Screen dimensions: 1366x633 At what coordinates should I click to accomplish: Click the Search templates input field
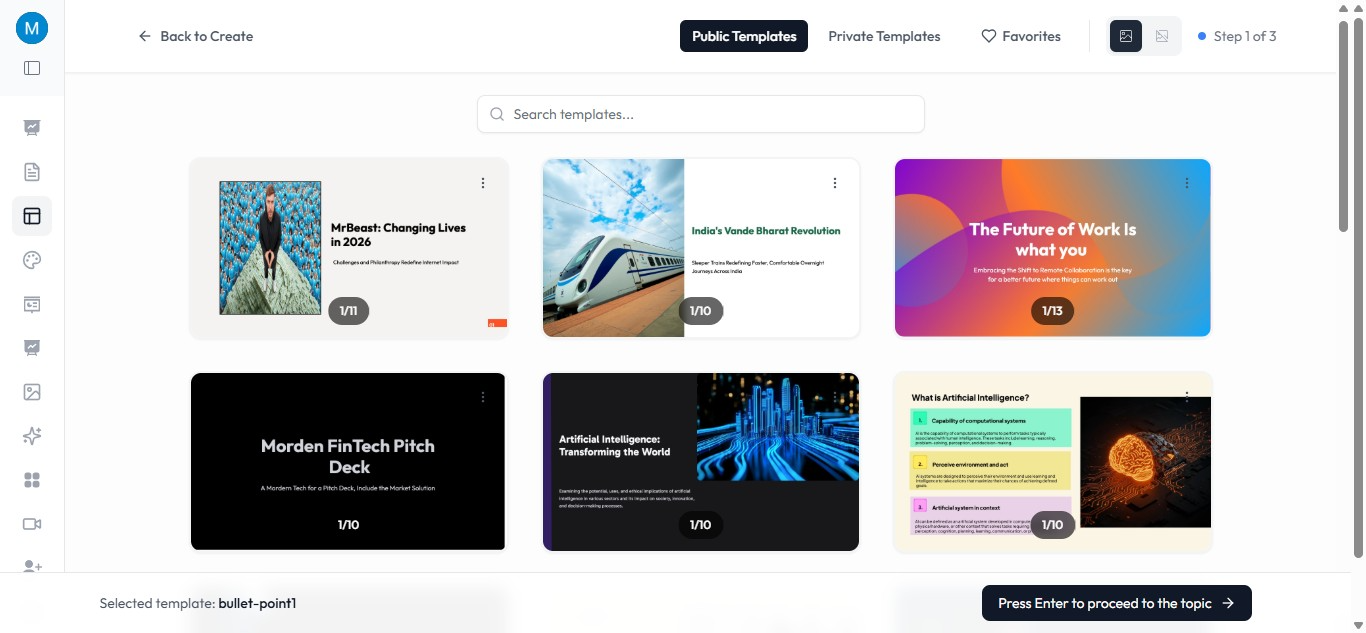point(701,114)
